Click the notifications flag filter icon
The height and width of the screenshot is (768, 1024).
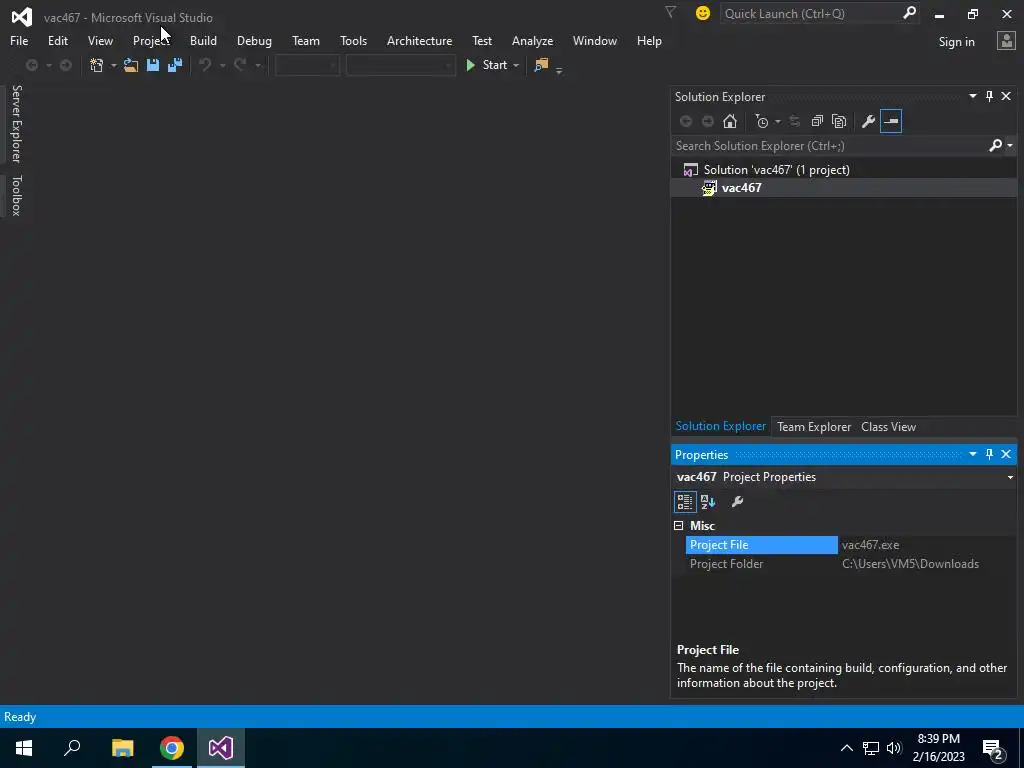(670, 12)
